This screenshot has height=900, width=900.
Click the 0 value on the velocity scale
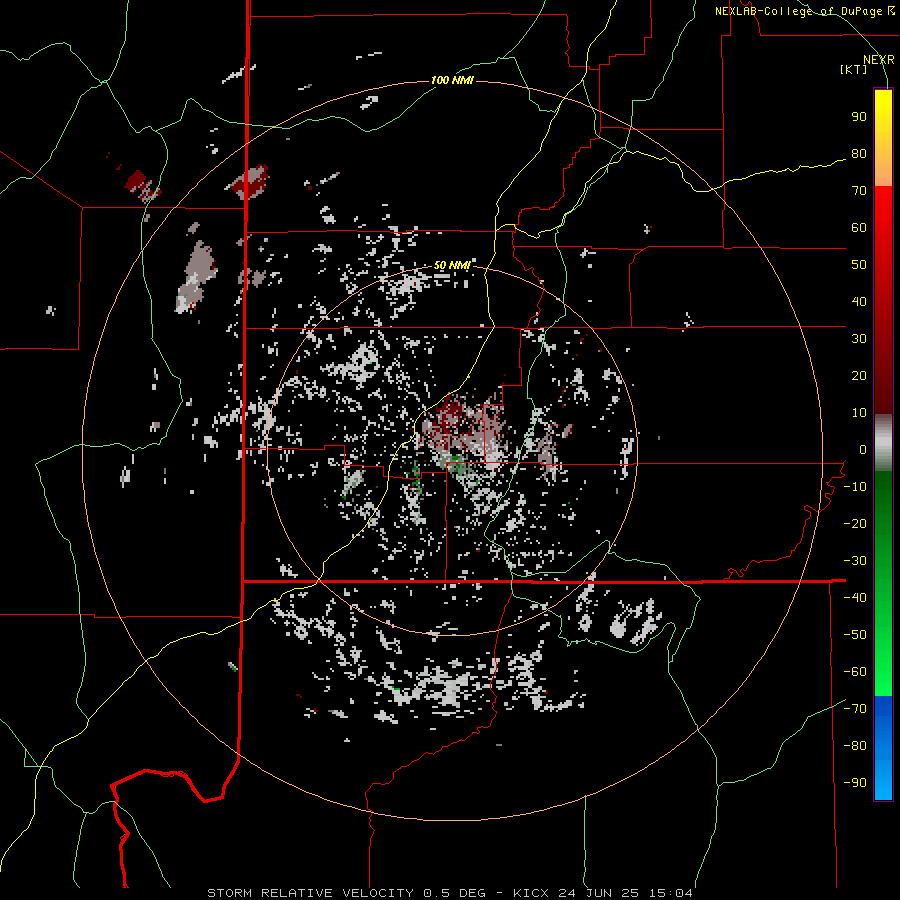(x=863, y=449)
